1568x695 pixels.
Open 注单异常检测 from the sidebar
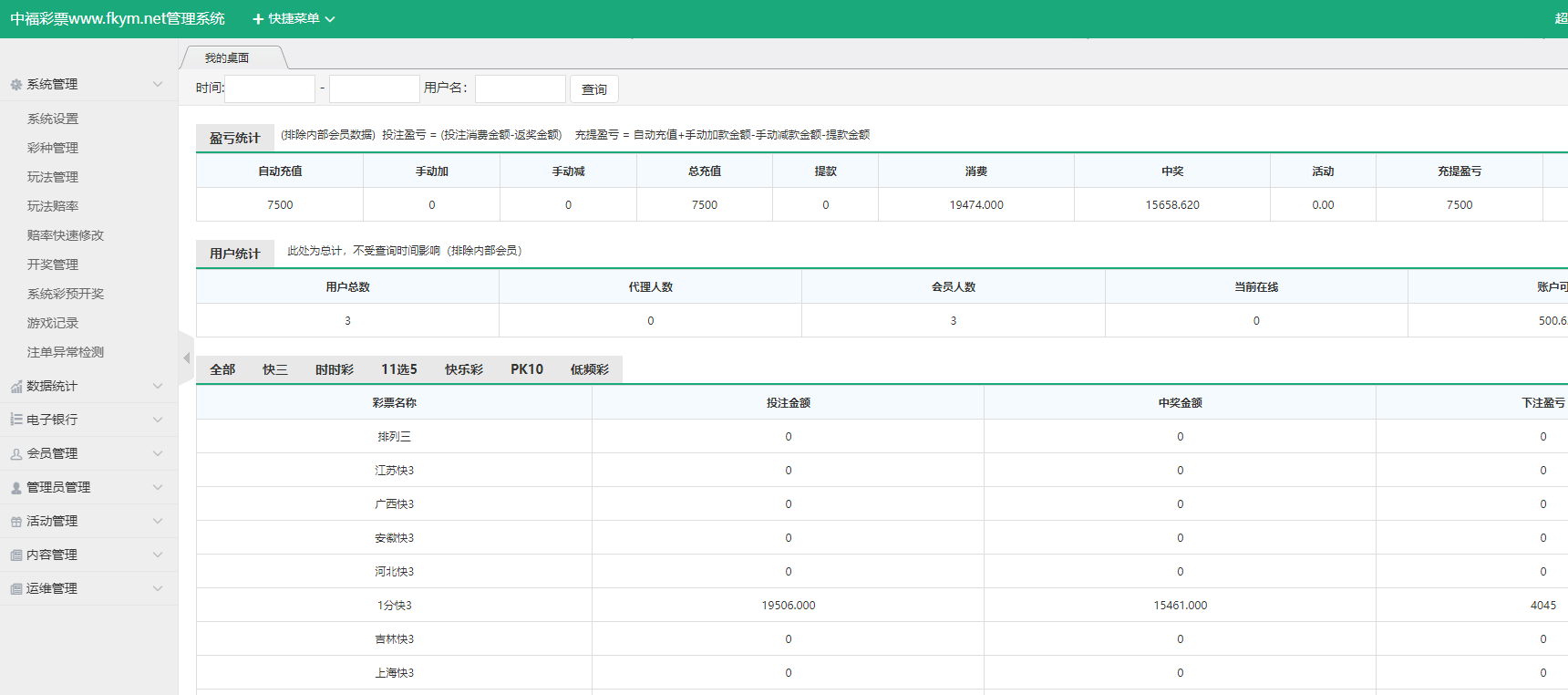[x=66, y=352]
